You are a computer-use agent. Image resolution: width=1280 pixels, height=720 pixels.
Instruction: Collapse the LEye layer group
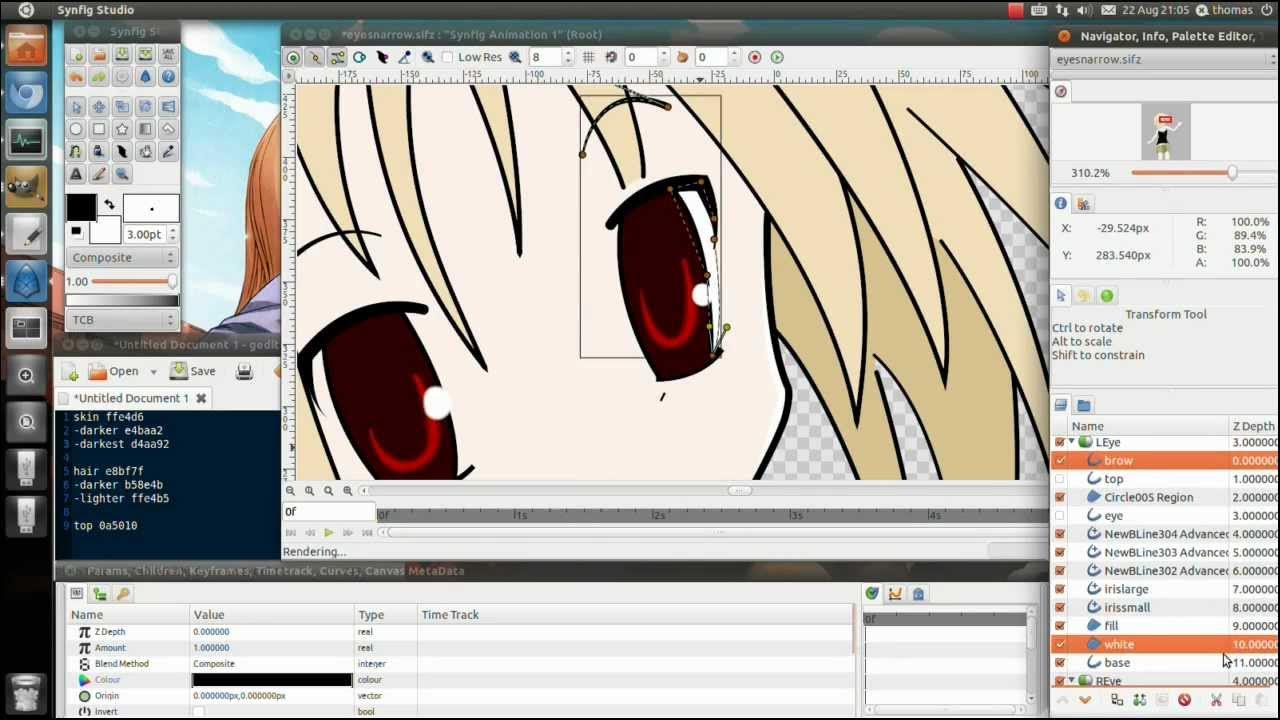[x=1072, y=442]
